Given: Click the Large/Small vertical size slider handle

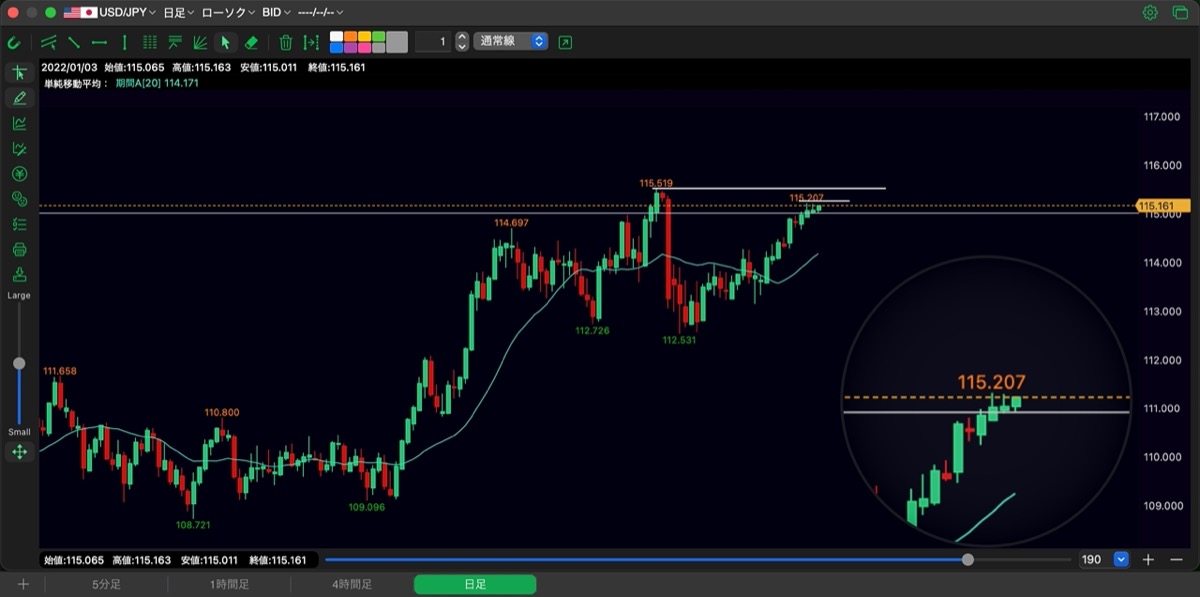Looking at the screenshot, I should click(19, 363).
